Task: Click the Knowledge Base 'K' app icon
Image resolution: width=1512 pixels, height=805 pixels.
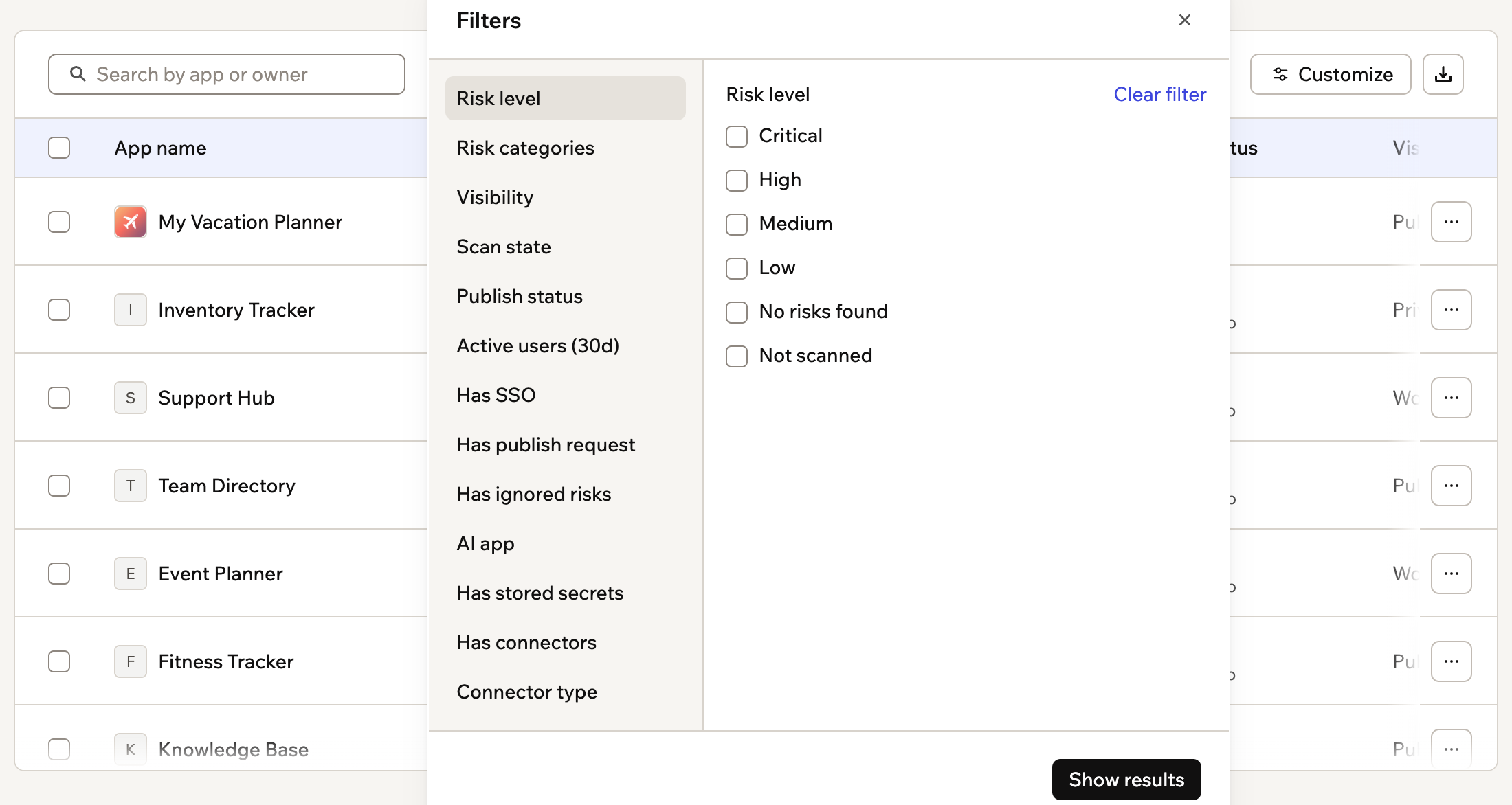Action: pyautogui.click(x=131, y=749)
